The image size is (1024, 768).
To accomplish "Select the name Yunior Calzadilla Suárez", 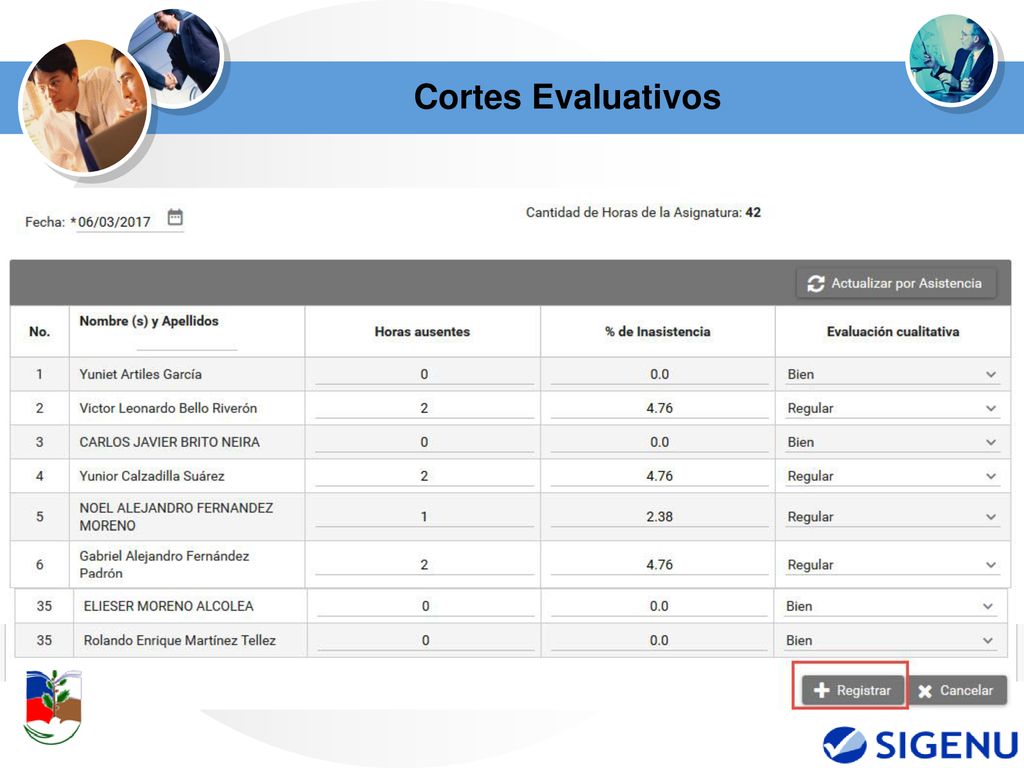I will tap(152, 476).
